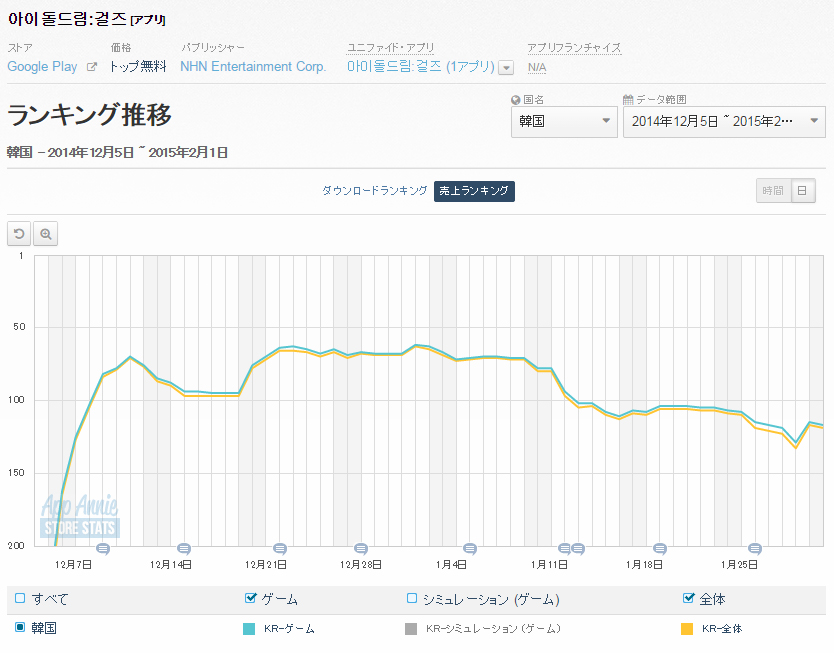
Task: Open event note bubble near 1月4日
Action: (470, 548)
